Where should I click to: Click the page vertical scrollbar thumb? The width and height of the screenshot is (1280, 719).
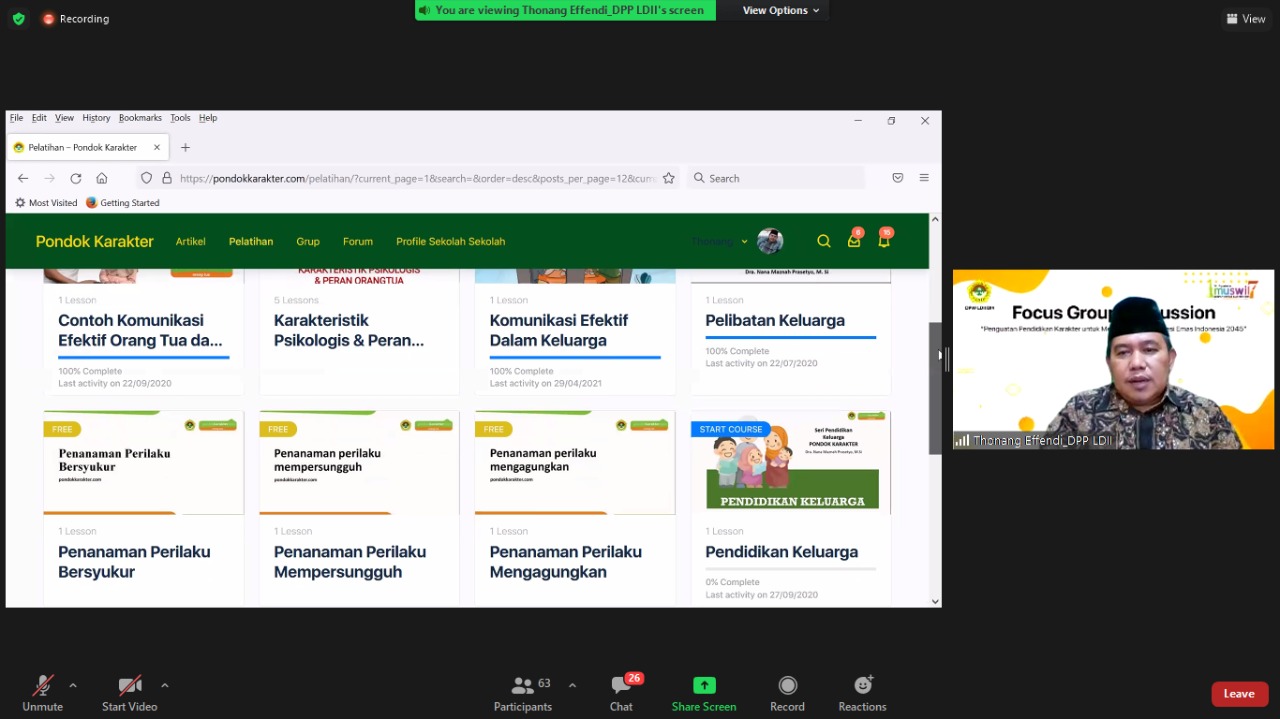tap(935, 388)
